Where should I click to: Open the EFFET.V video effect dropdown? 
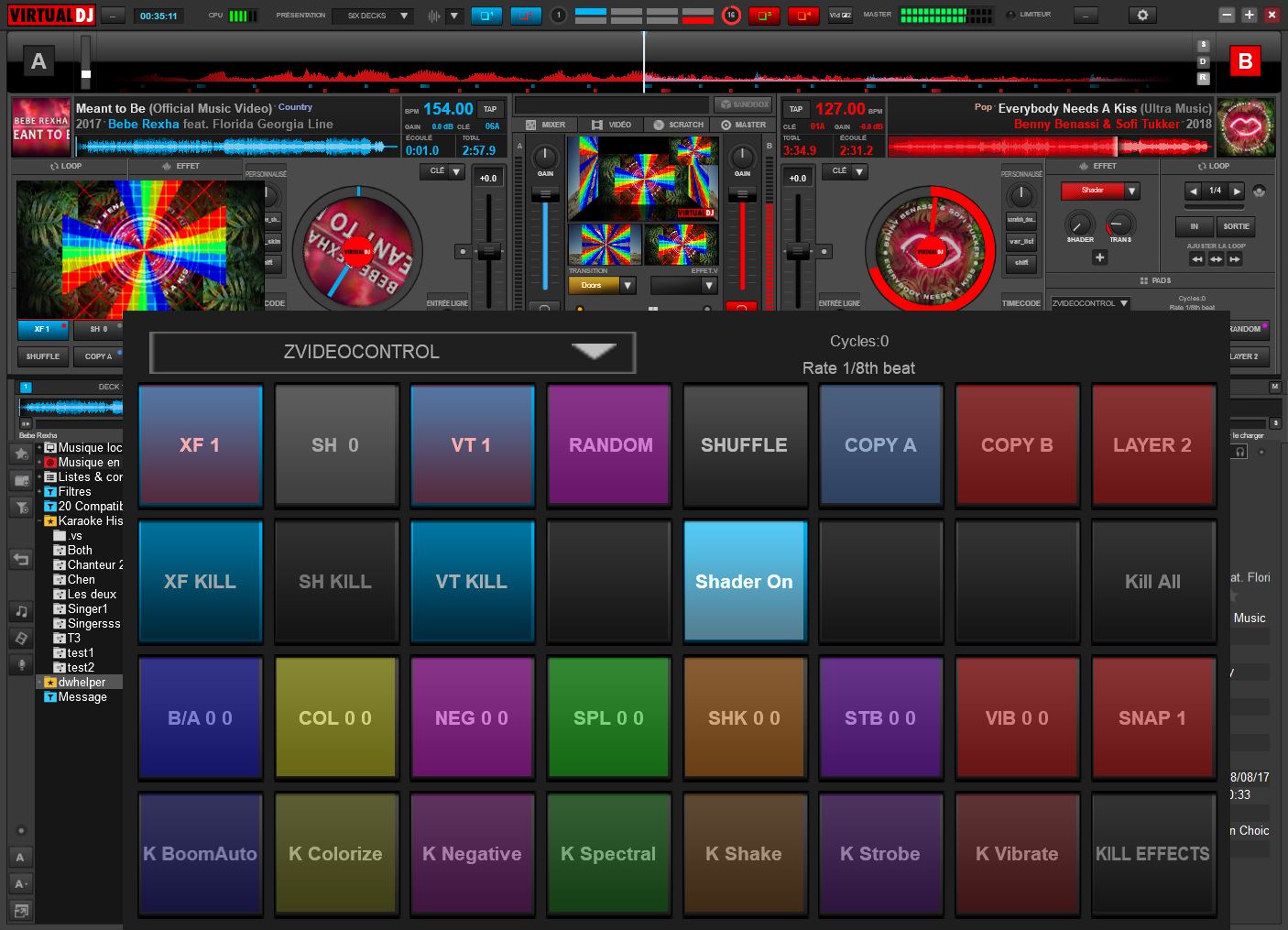coord(683,285)
